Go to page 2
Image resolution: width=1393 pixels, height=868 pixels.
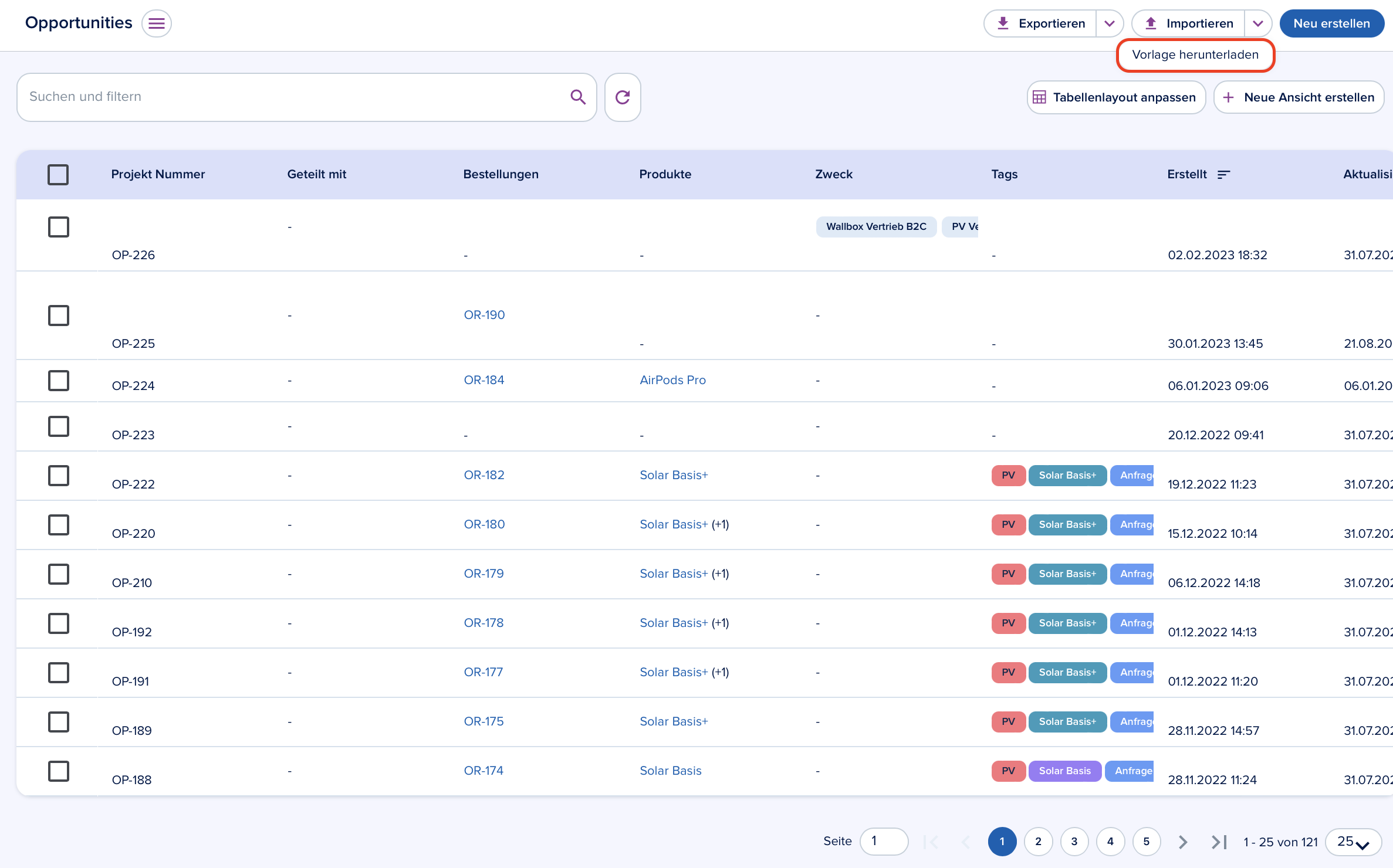1038,842
